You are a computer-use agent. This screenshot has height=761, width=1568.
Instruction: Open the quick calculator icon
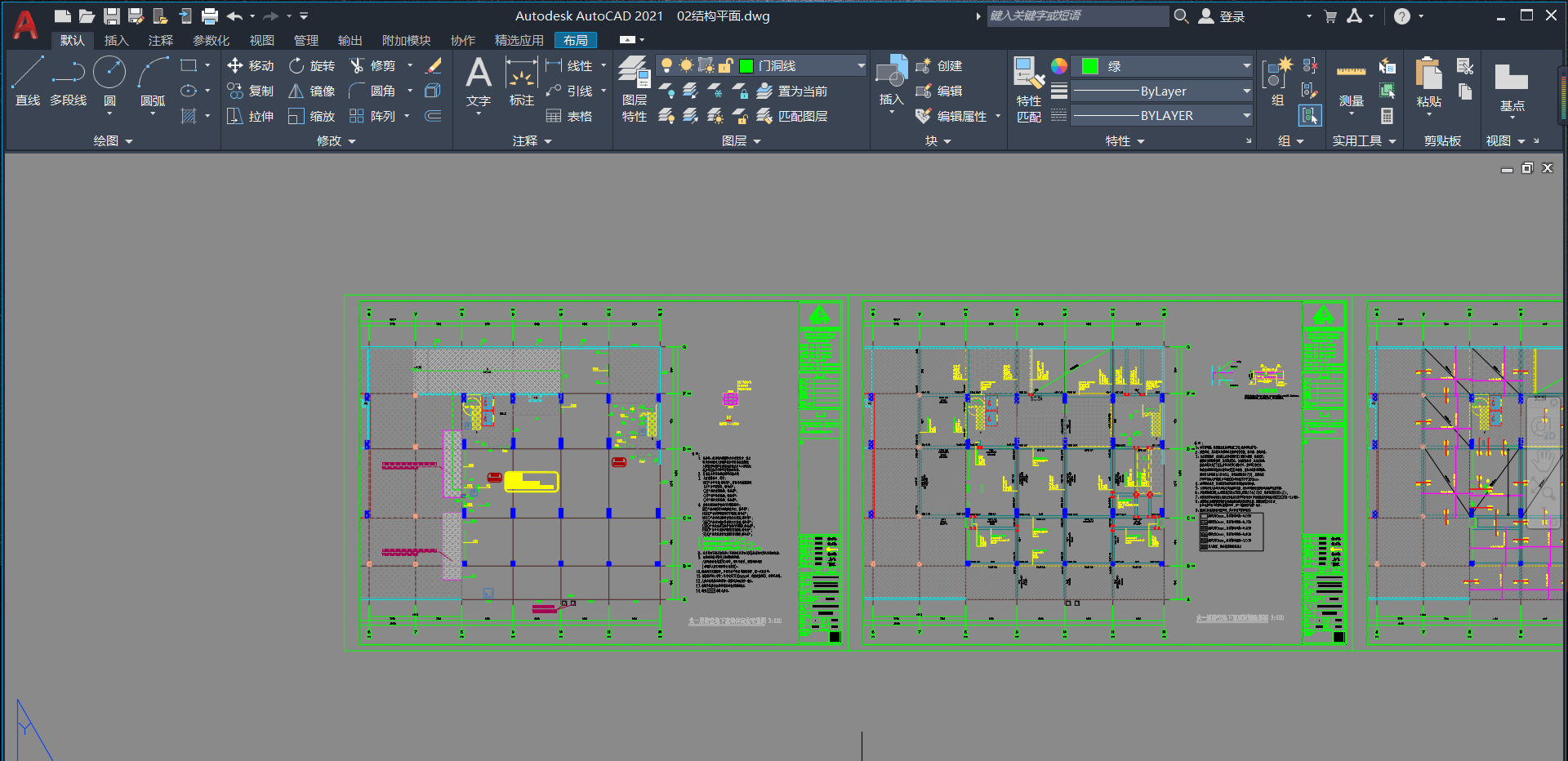coord(1387,116)
